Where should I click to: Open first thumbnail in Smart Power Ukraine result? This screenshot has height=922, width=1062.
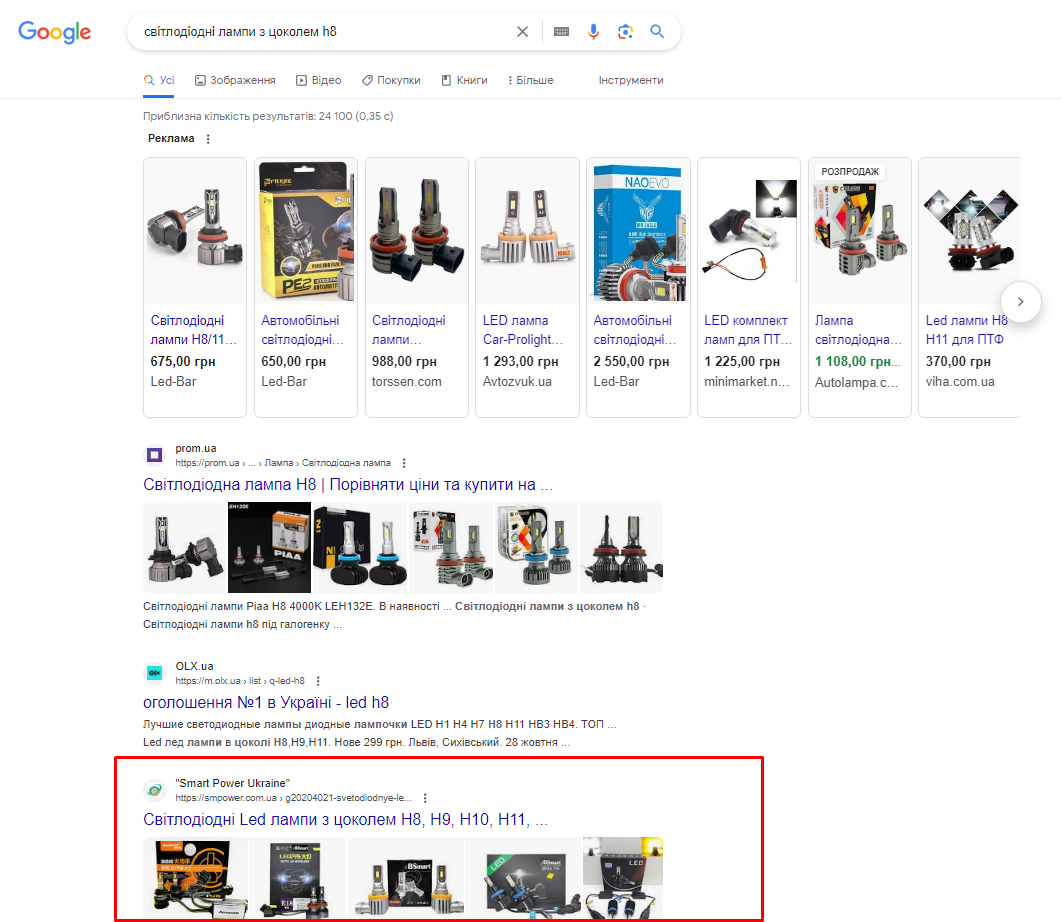point(195,878)
